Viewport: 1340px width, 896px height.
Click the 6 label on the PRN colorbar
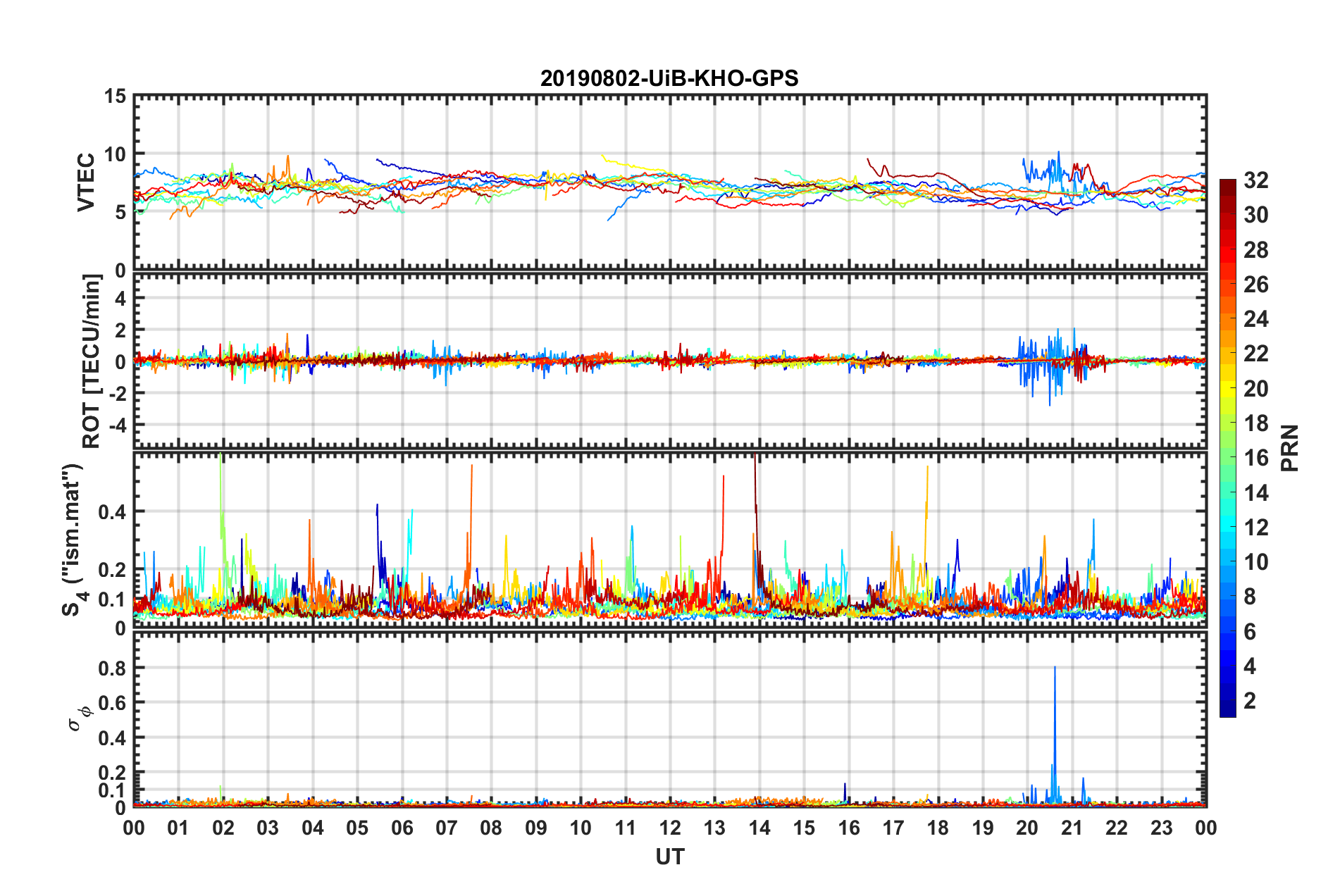pyautogui.click(x=1250, y=631)
